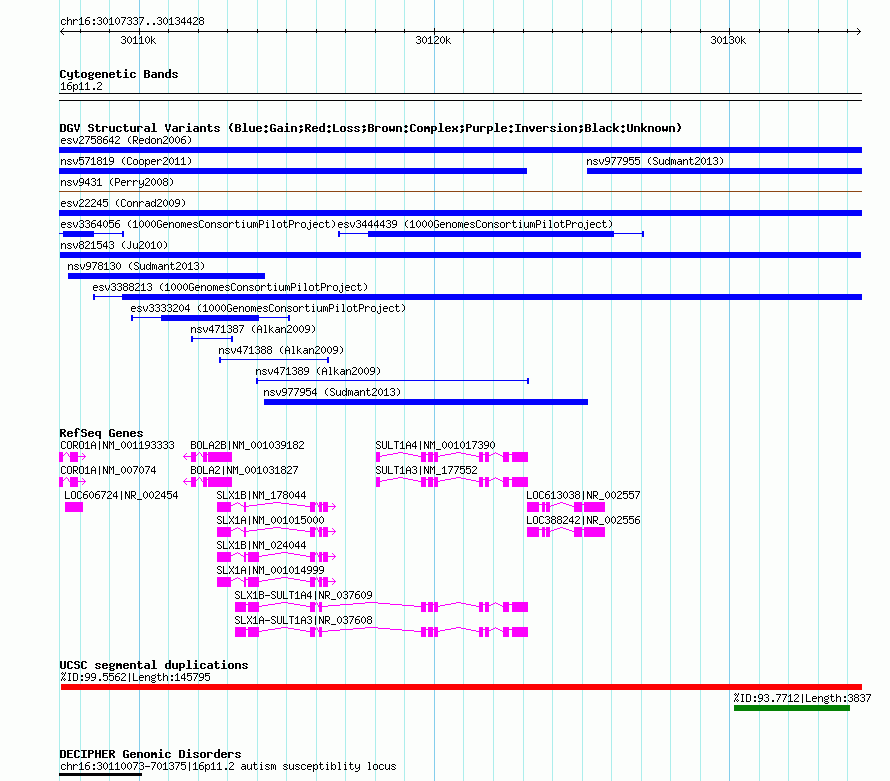Open UCSC segmental duplications track title
890x781 pixels.
[154, 665]
